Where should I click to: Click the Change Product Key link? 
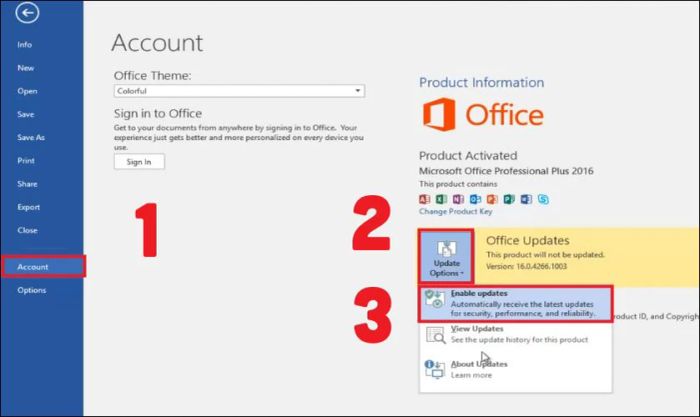click(x=455, y=212)
